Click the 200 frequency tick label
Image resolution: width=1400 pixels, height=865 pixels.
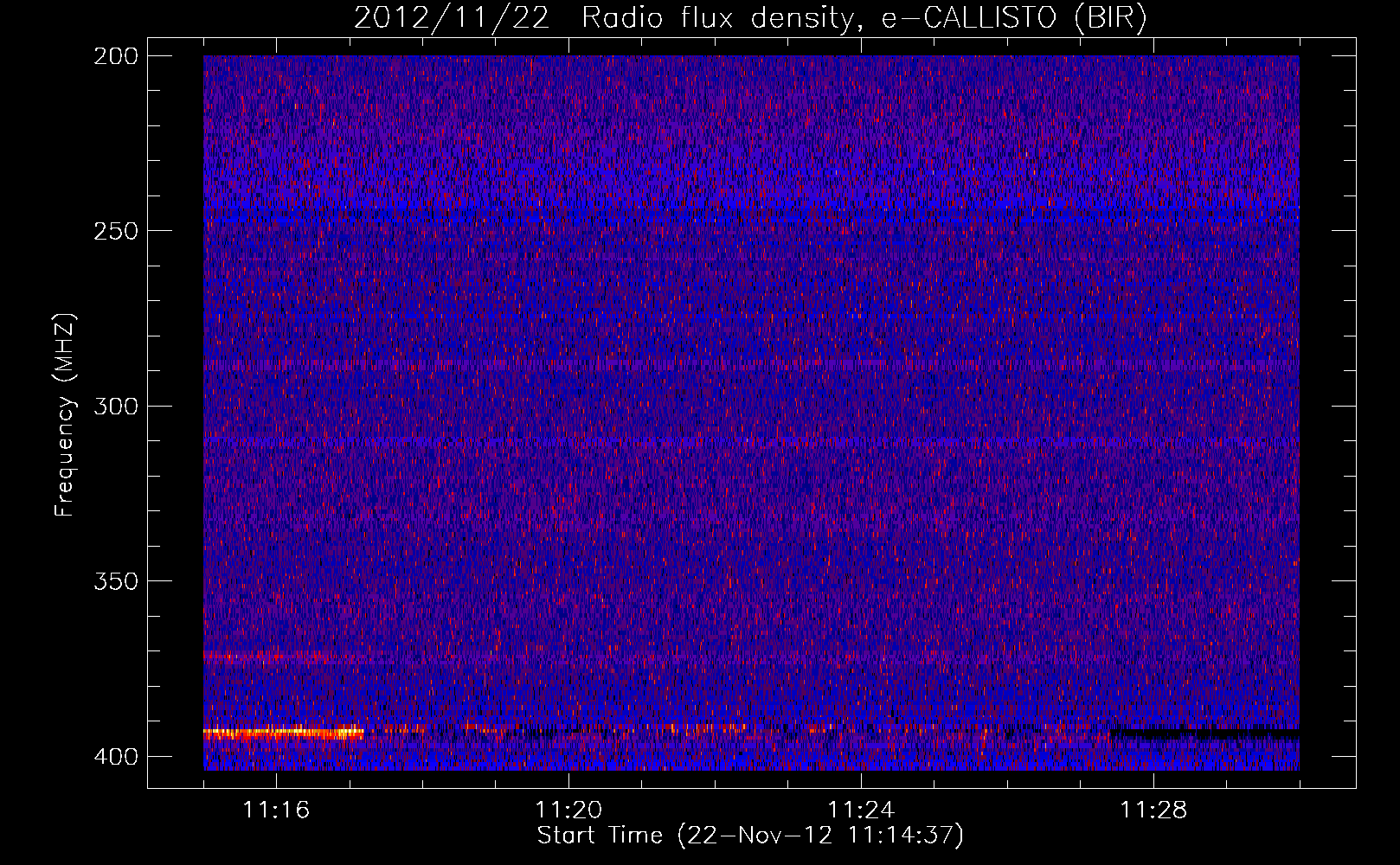[115, 56]
